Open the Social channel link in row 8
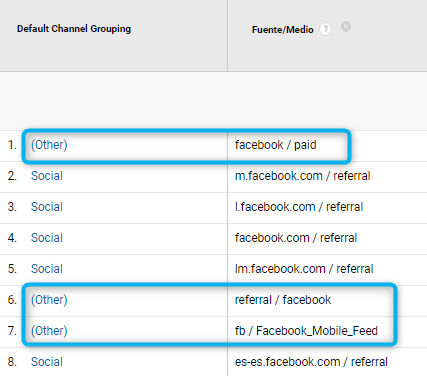The width and height of the screenshot is (427, 376). coord(47,362)
